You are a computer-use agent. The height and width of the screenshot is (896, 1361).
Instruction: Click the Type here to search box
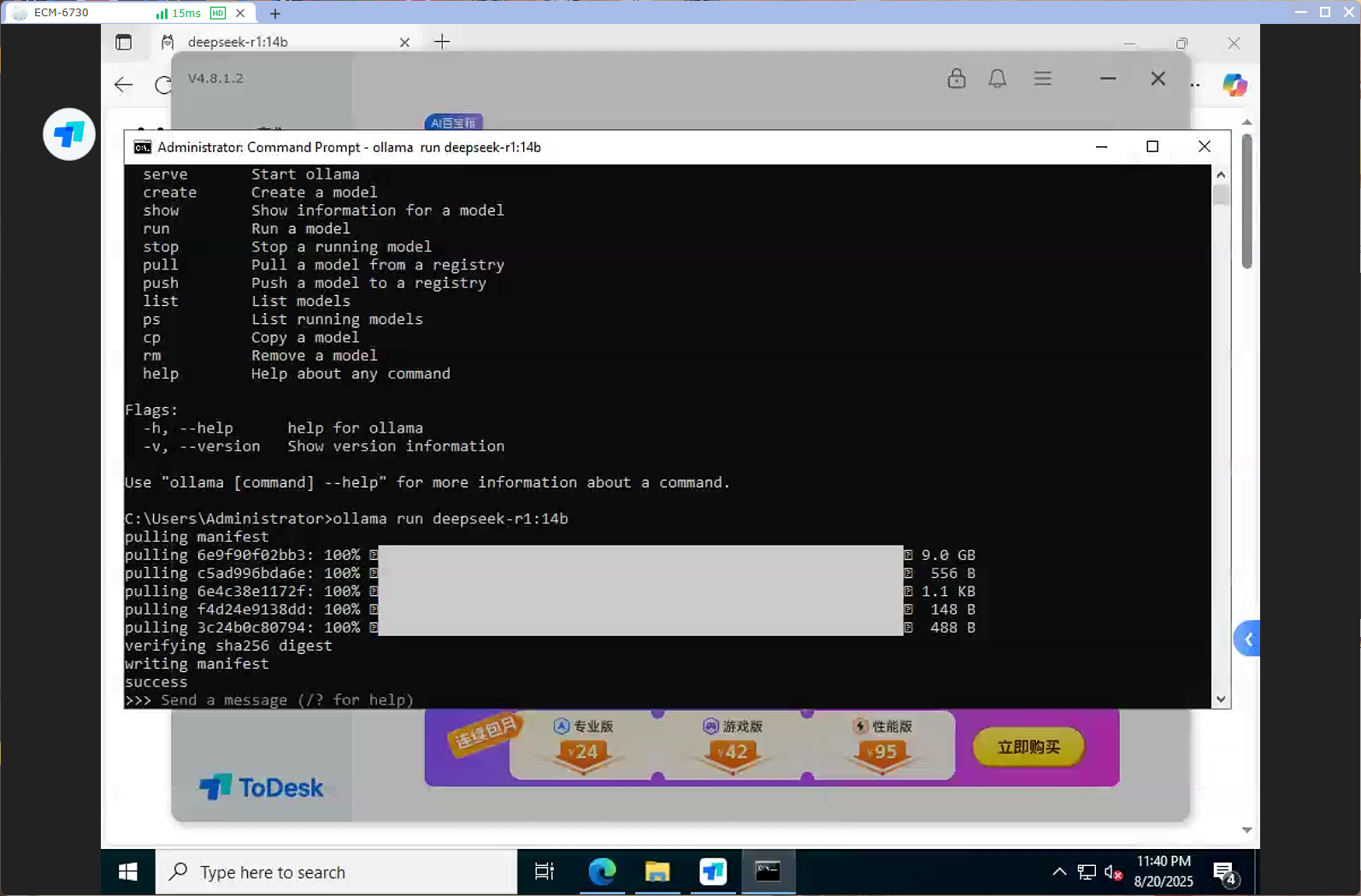point(336,872)
